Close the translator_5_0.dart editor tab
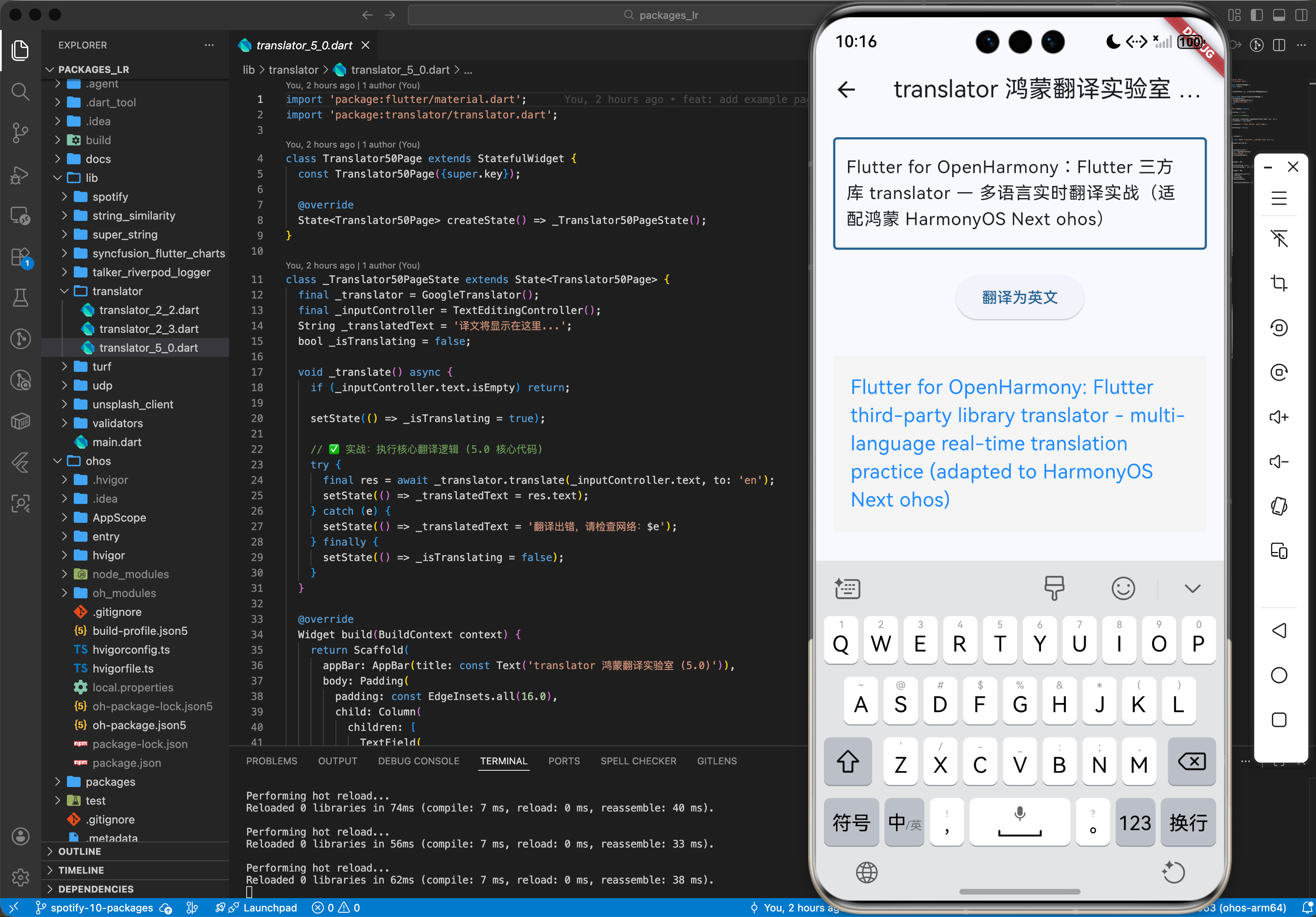 point(366,45)
